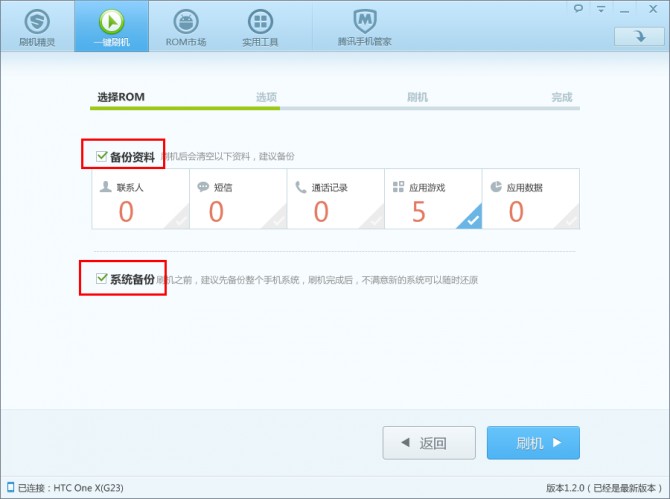The height and width of the screenshot is (499, 670).
Task: Open the title bar dropdown menu arrow
Action: (x=601, y=9)
